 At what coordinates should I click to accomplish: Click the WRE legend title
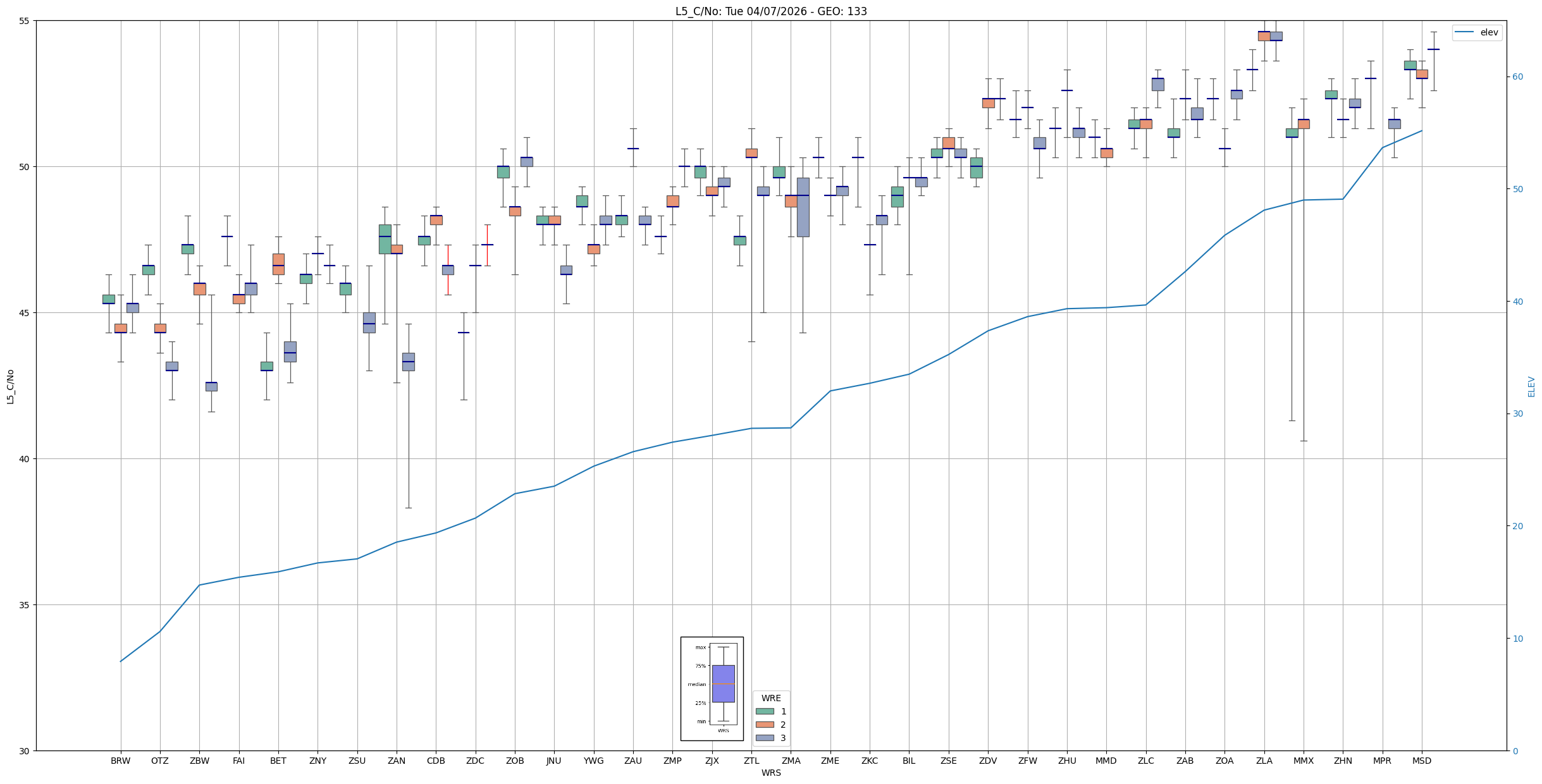pyautogui.click(x=770, y=698)
